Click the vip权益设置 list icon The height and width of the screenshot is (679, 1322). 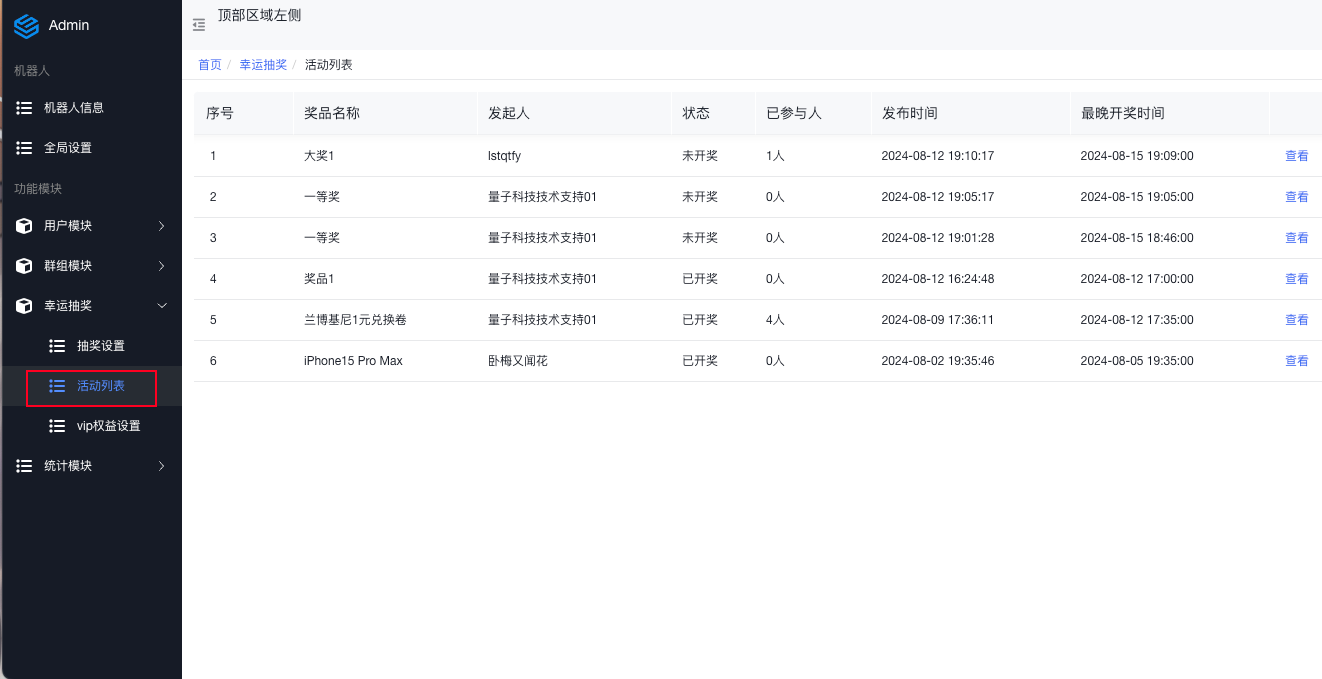coord(57,426)
